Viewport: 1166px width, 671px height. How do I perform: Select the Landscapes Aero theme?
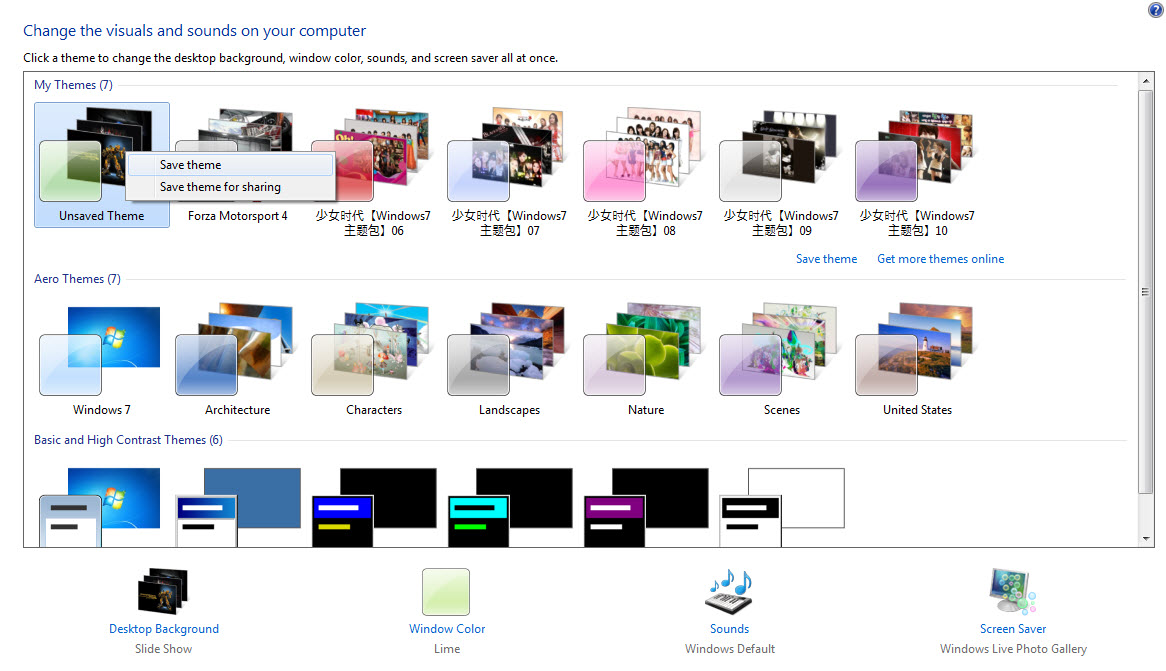[x=509, y=361]
